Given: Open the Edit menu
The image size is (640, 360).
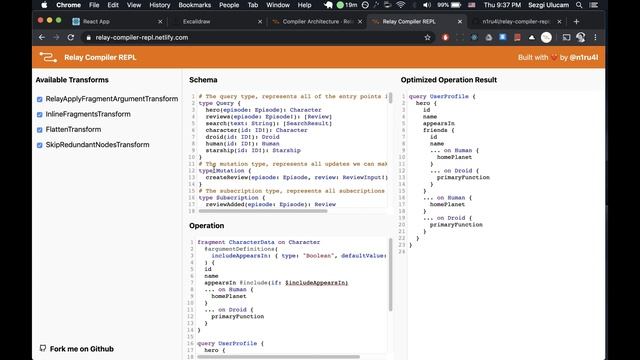Looking at the screenshot, I should coord(113,5).
